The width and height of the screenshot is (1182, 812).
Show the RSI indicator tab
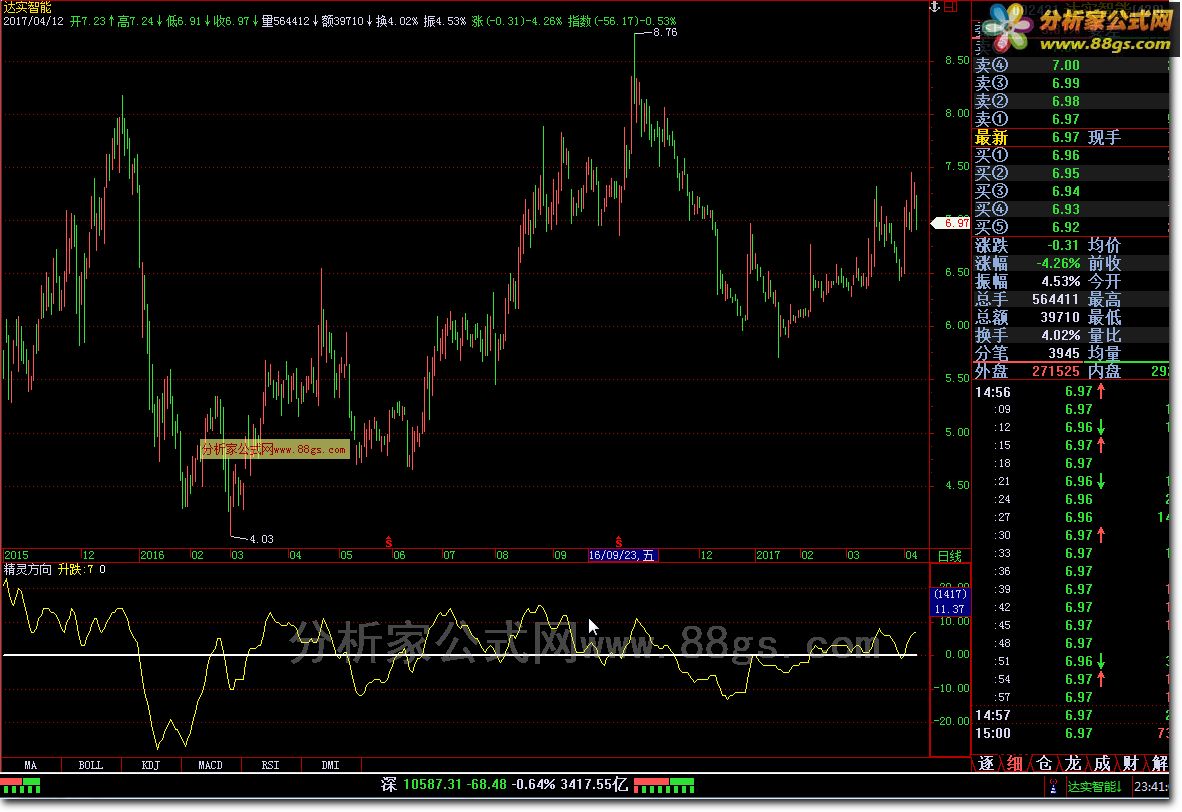271,765
